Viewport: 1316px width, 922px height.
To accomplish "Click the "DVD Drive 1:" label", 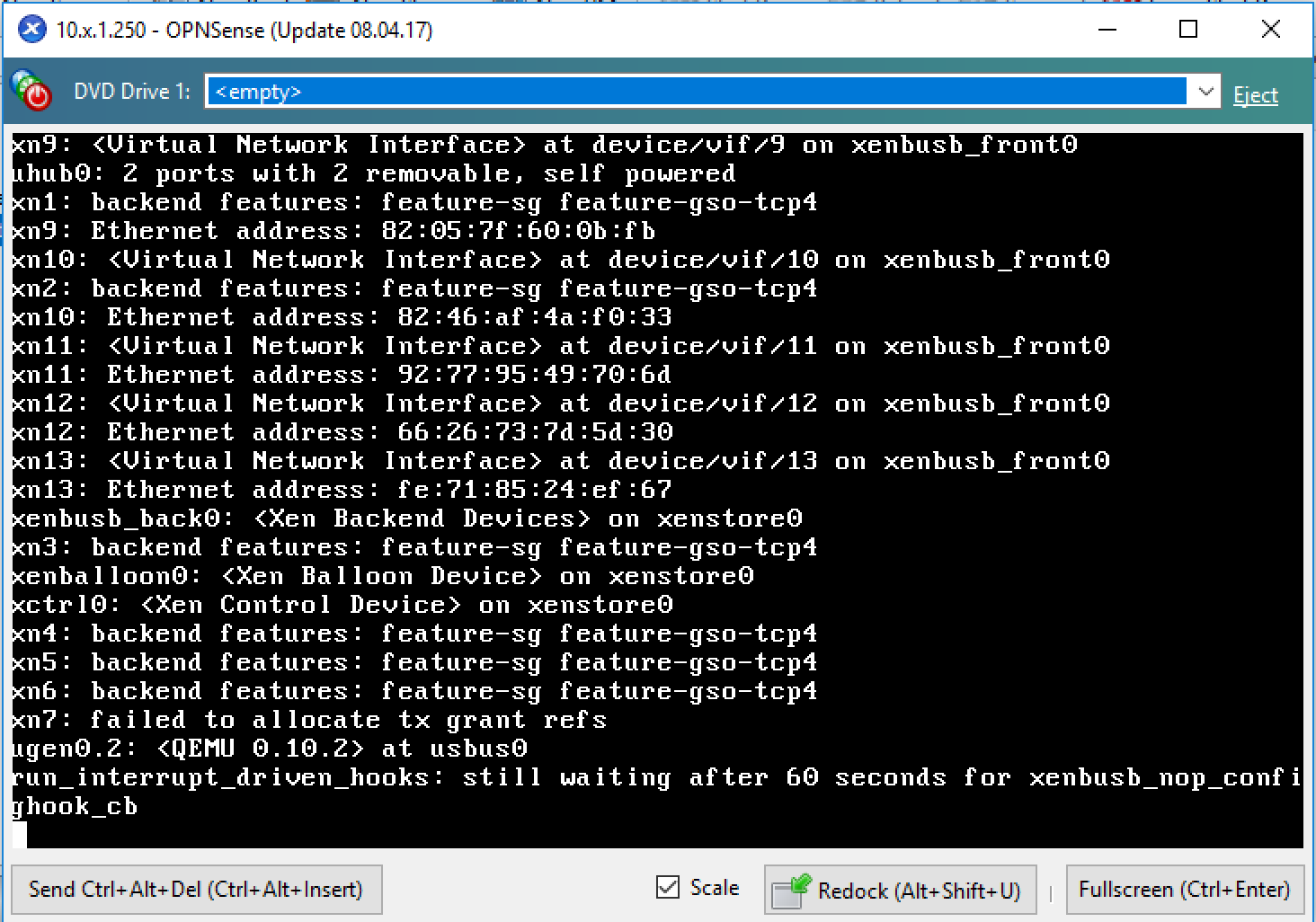I will coord(132,92).
